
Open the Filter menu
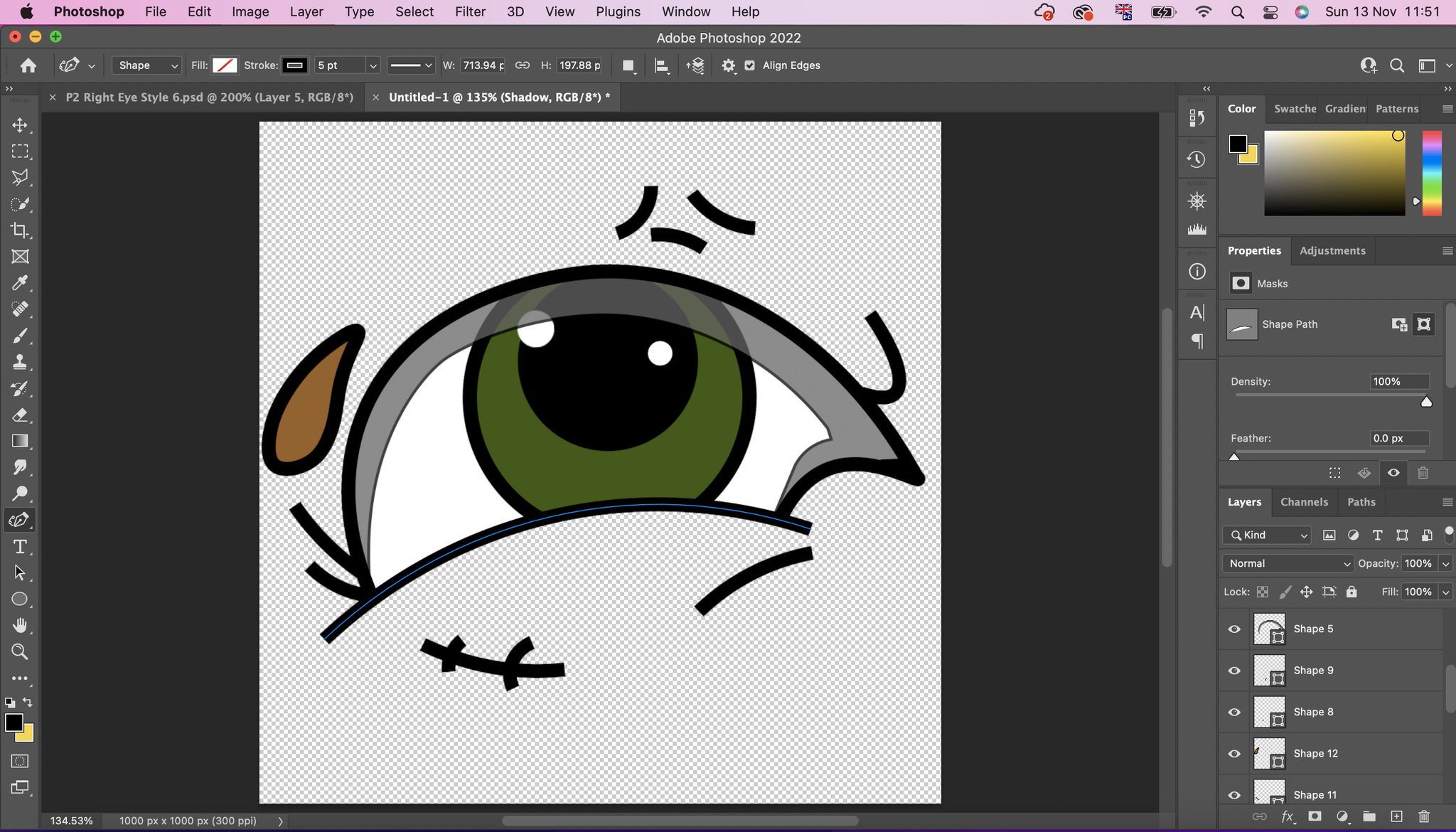[470, 12]
